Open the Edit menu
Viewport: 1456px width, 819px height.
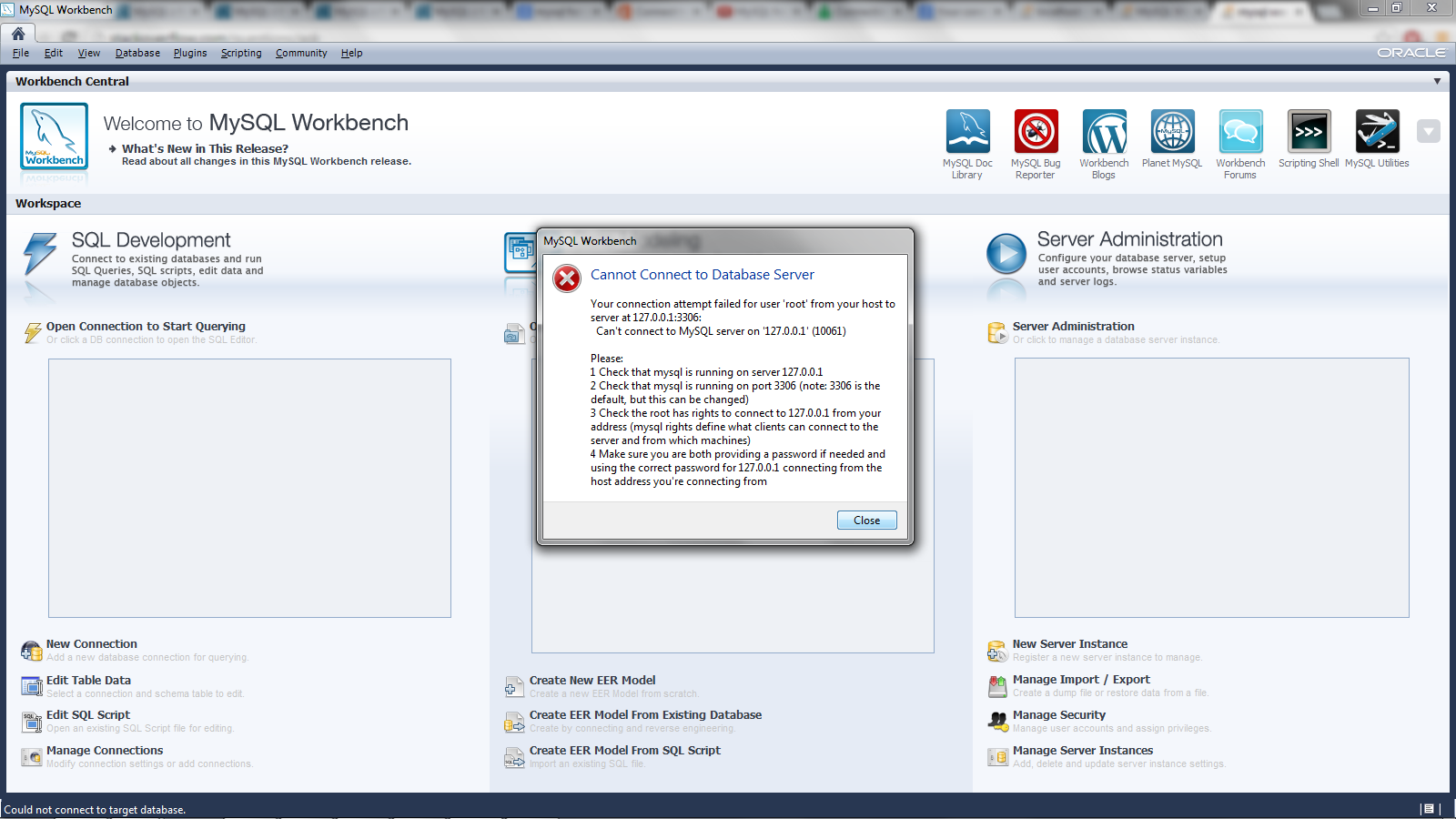[54, 53]
